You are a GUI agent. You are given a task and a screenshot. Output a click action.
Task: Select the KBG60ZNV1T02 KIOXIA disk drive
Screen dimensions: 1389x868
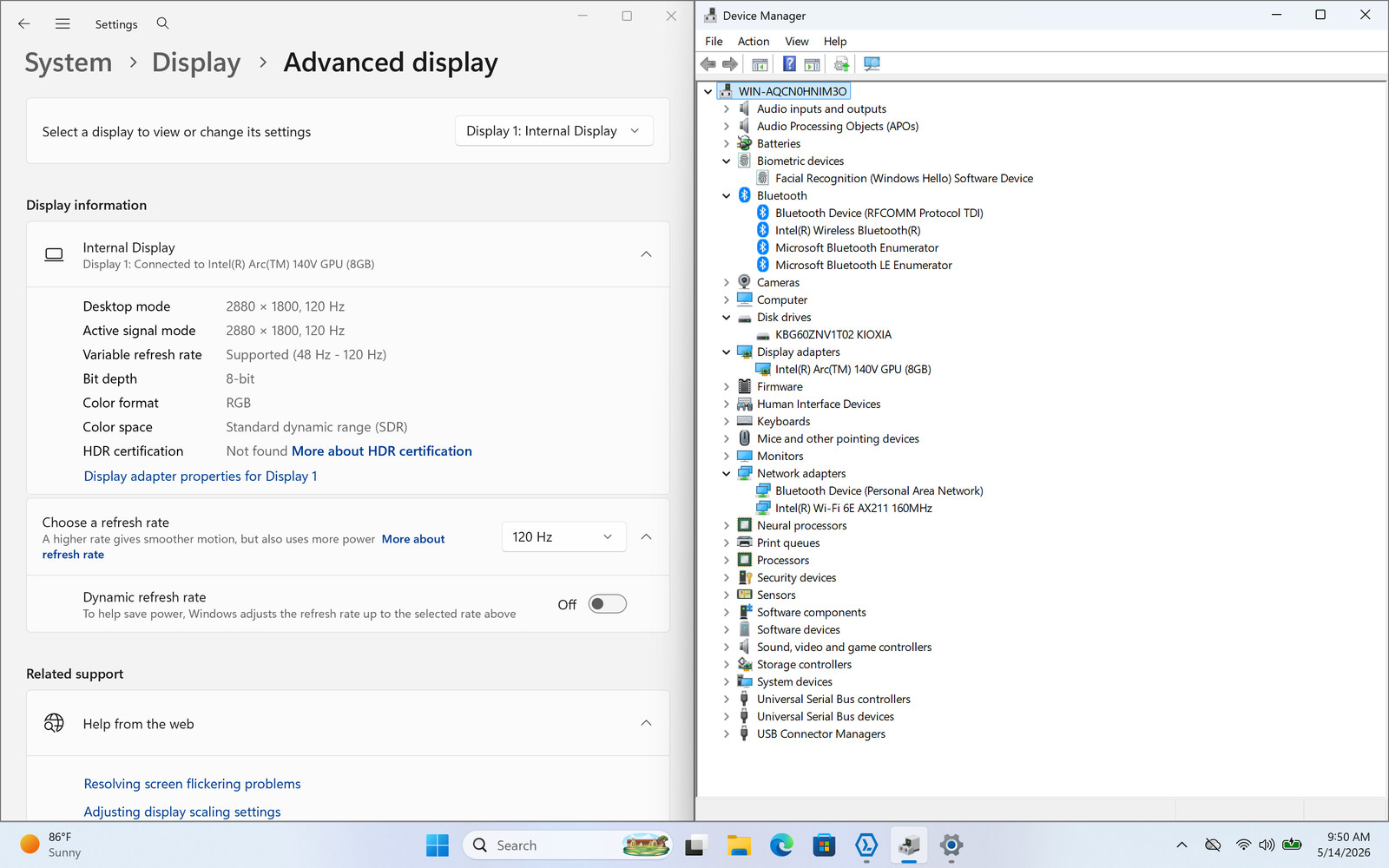pyautogui.click(x=833, y=334)
